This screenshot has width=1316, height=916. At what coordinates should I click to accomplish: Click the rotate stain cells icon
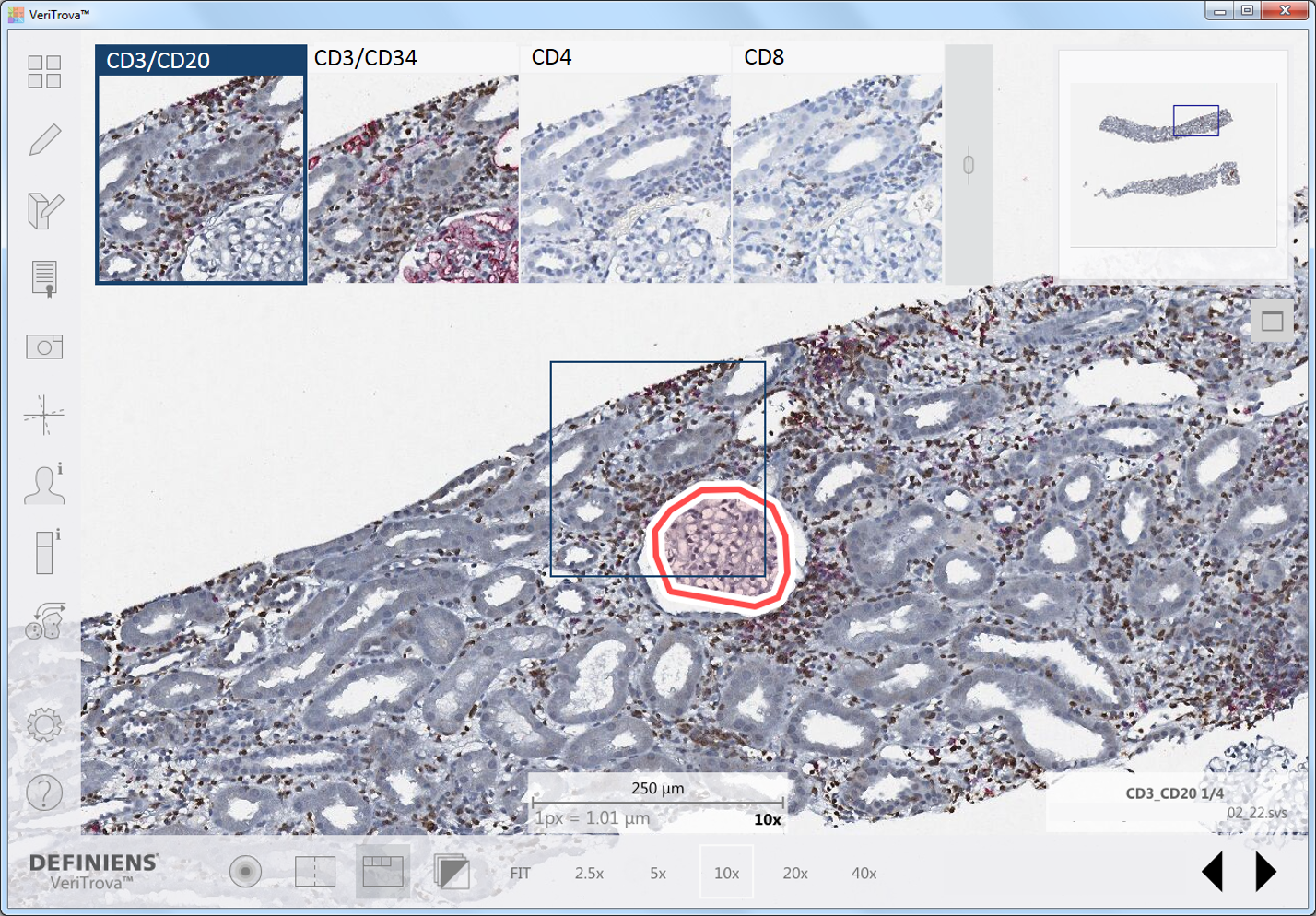[x=46, y=622]
